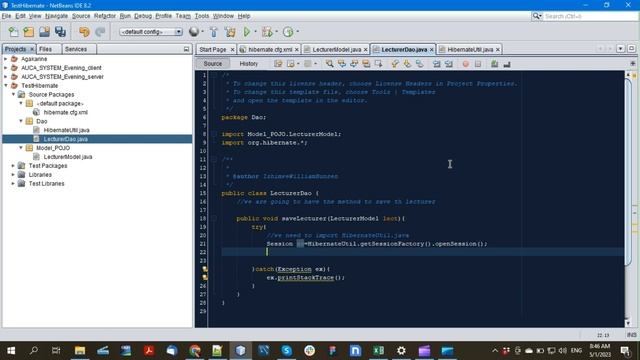The width and height of the screenshot is (640, 360).
Task: Select HibernateUtil.java in project tree
Action: [67, 130]
